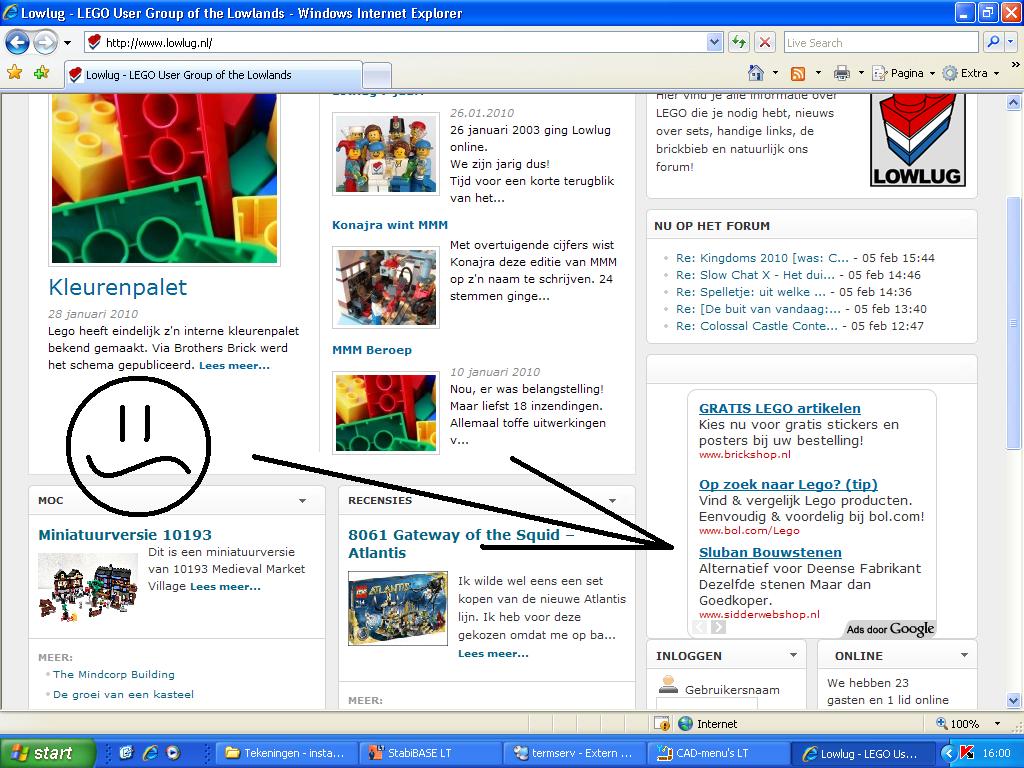Start the Live Search with the magnifier icon
The image size is (1024, 768).
(993, 42)
